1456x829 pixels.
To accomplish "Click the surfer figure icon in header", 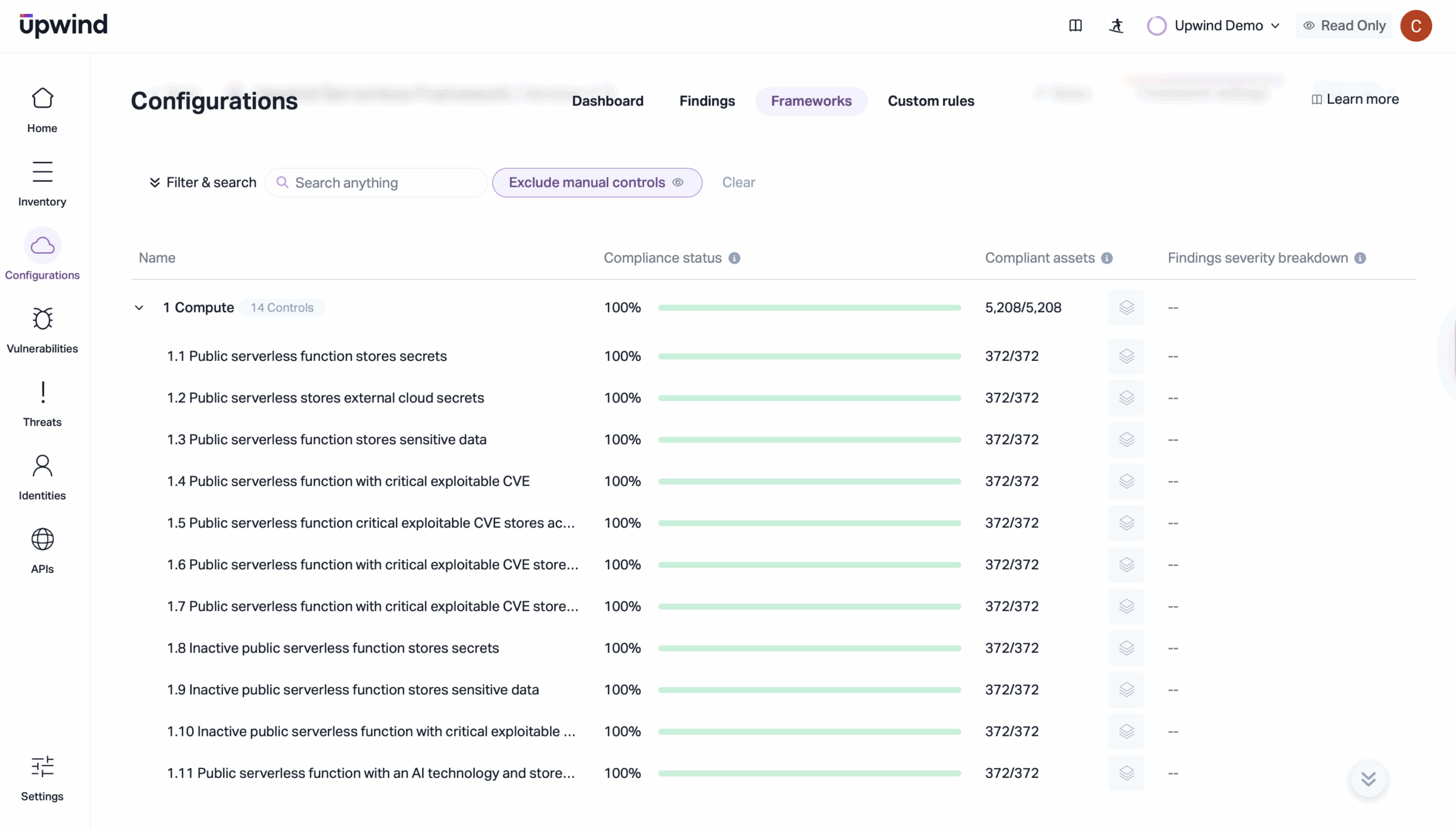I will click(x=1116, y=26).
